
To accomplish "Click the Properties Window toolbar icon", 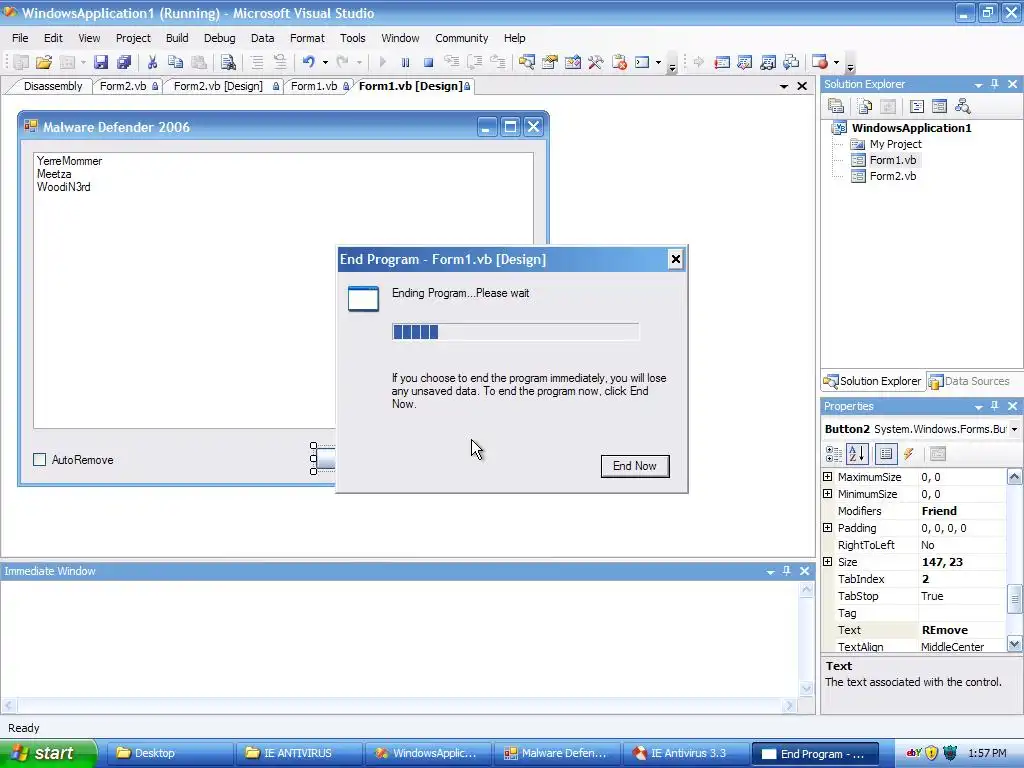I will [550, 63].
